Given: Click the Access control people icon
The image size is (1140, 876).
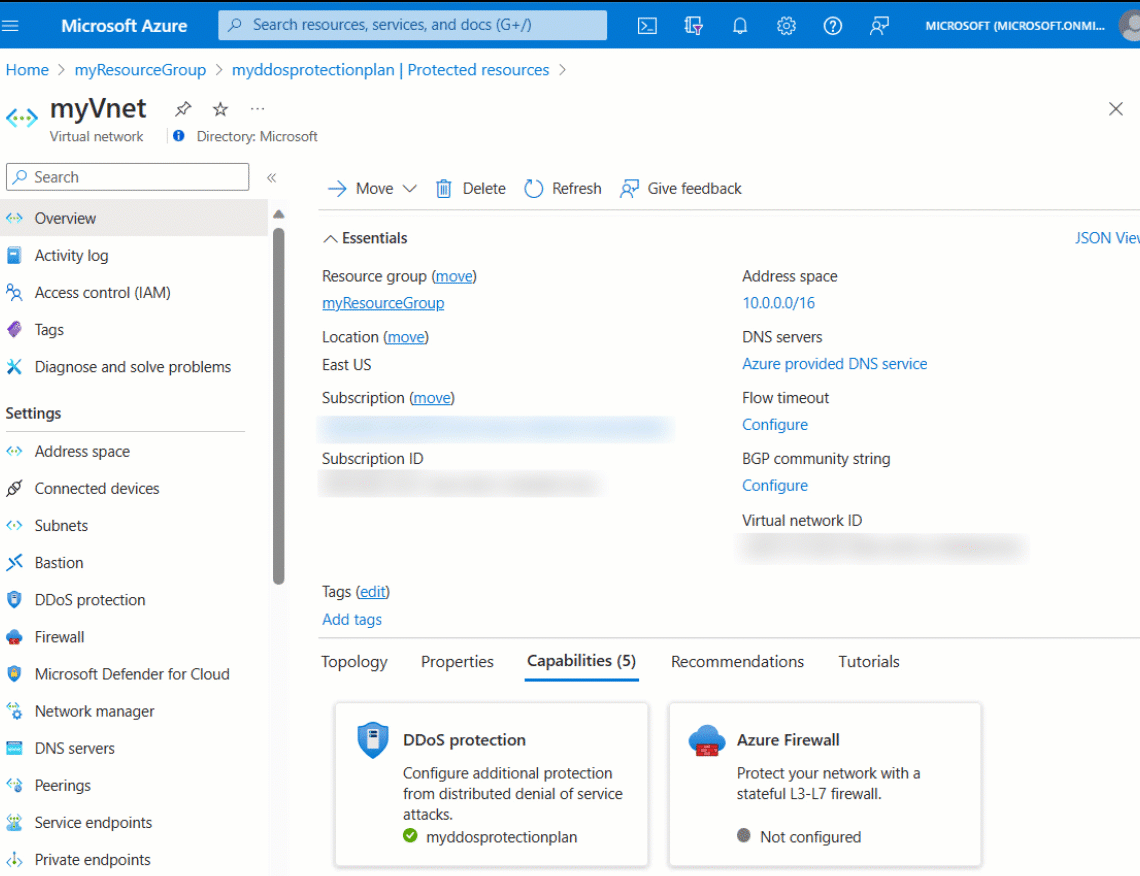Looking at the screenshot, I should click(x=14, y=292).
